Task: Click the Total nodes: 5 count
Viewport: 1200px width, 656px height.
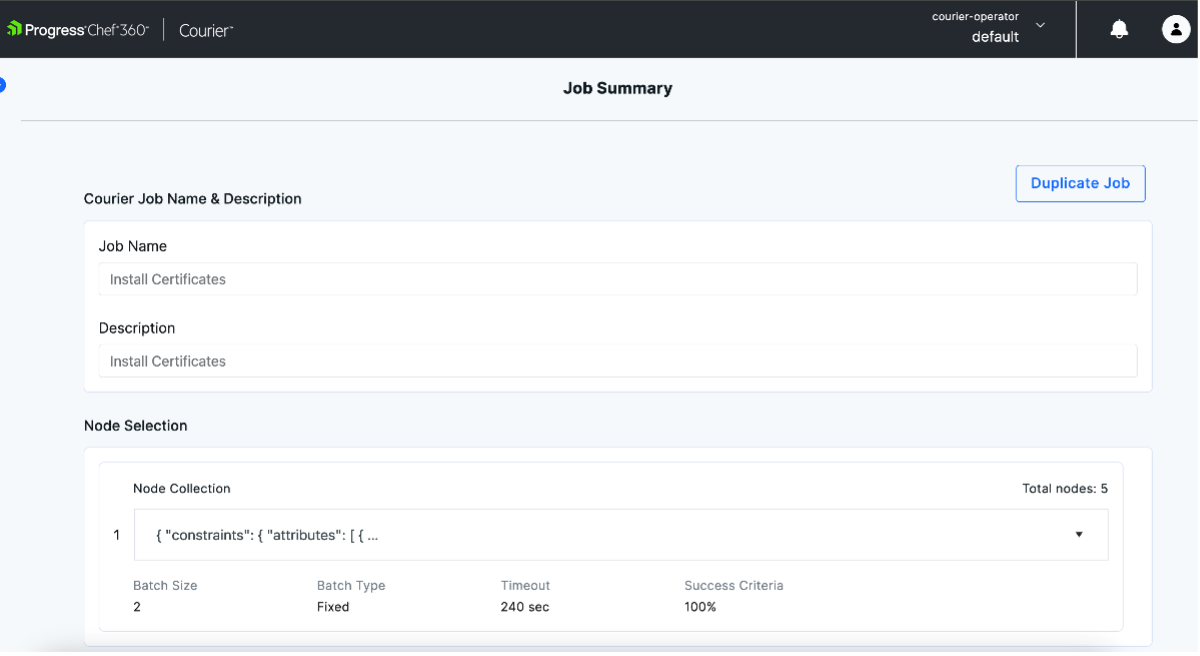Action: click(1064, 489)
